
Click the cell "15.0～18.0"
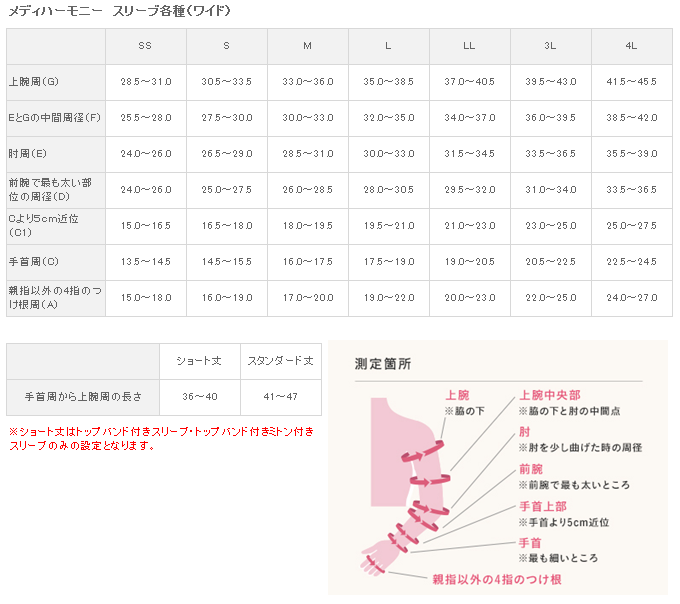tap(146, 297)
